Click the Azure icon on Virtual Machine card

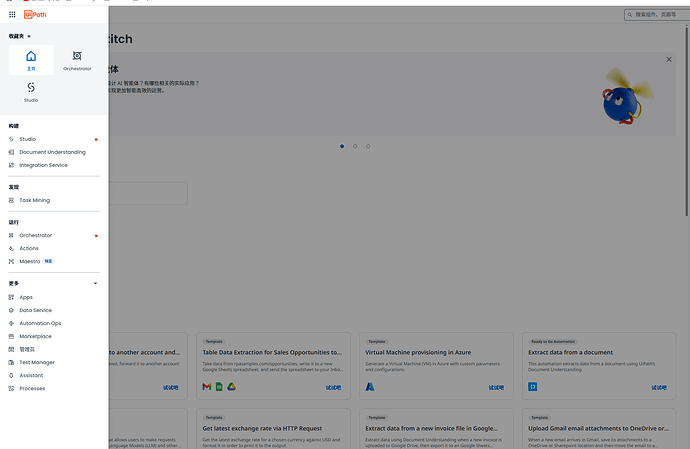click(x=370, y=386)
